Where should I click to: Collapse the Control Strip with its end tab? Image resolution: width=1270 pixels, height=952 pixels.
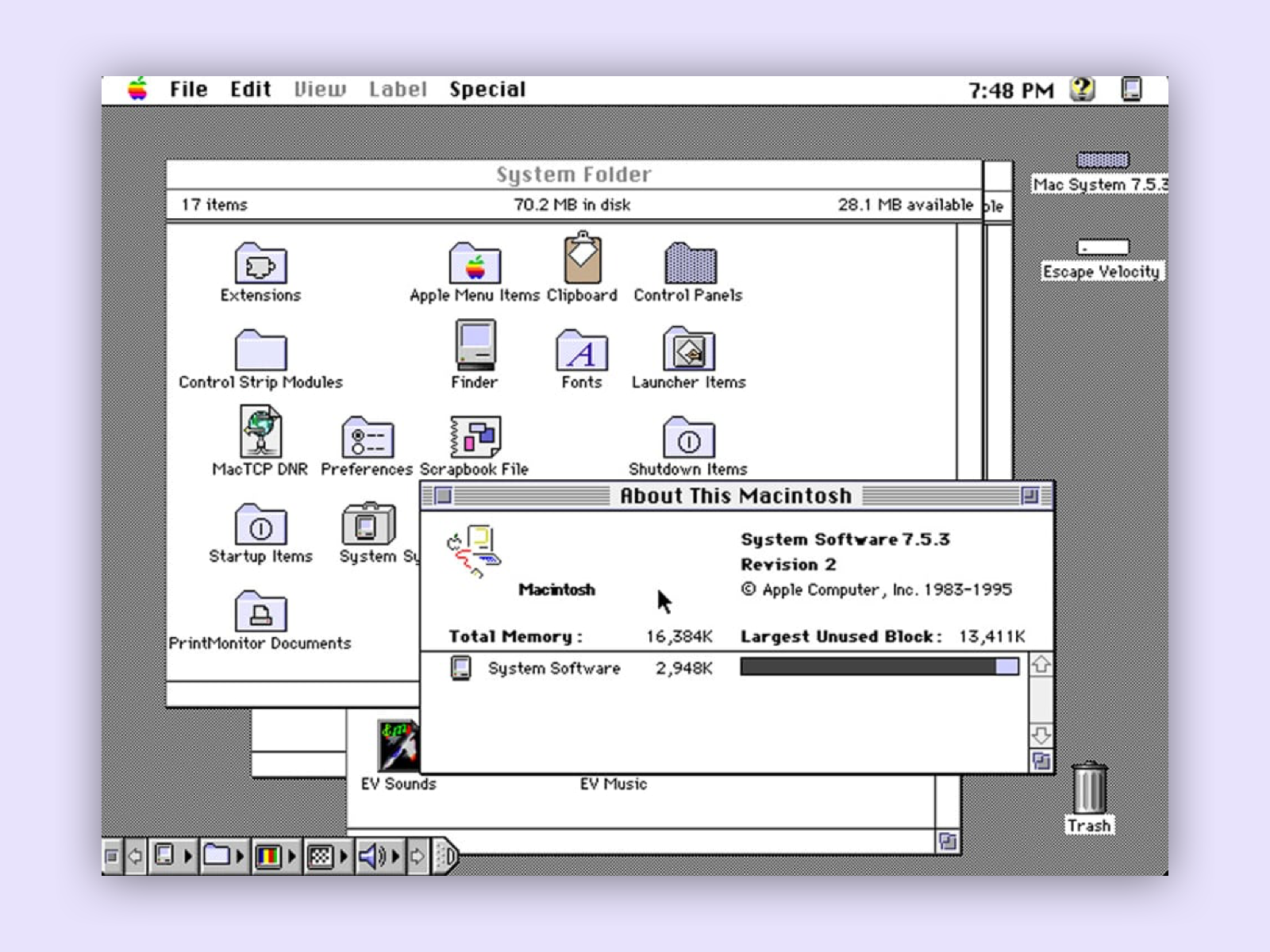pyautogui.click(x=446, y=856)
